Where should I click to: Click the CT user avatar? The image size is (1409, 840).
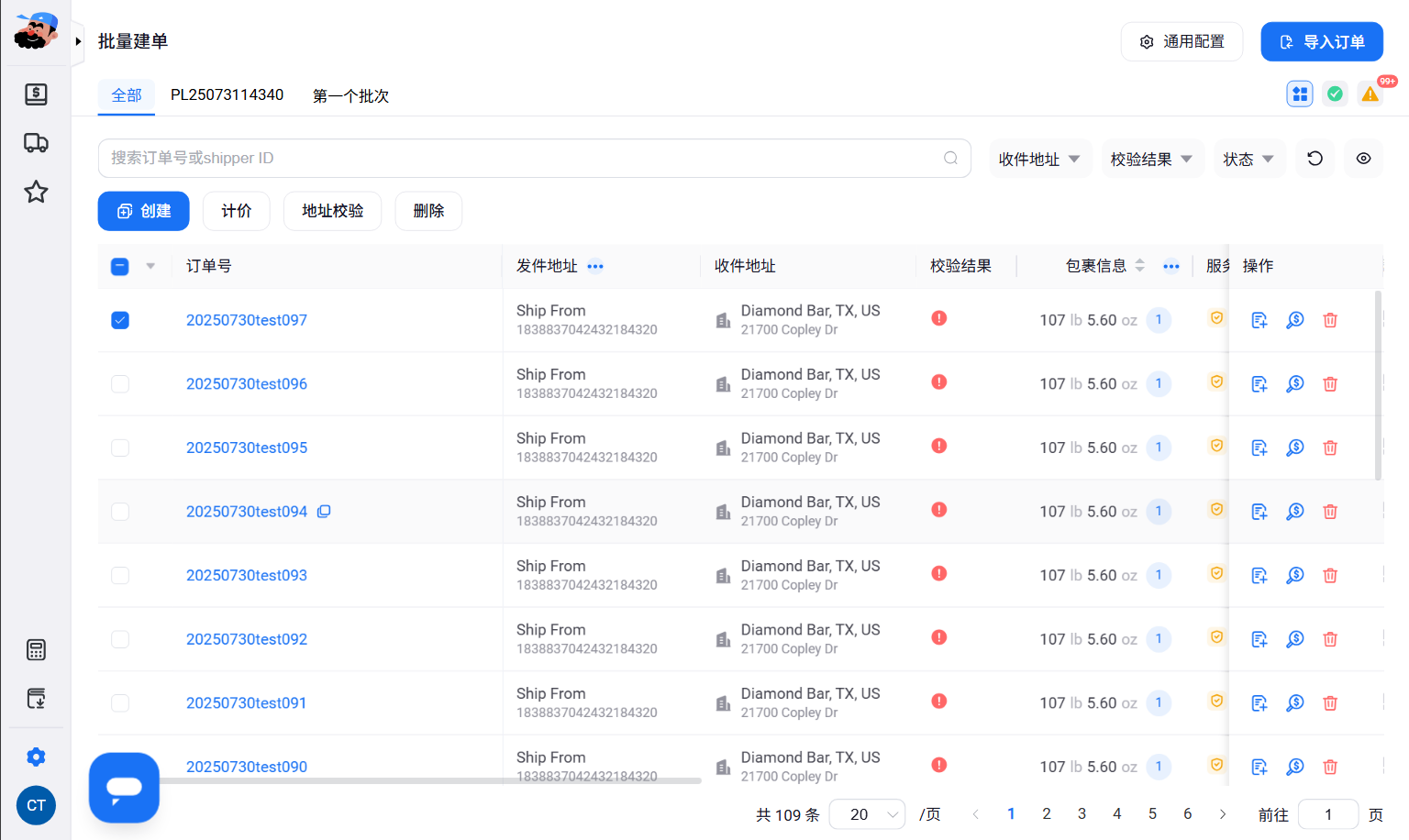pyautogui.click(x=36, y=805)
